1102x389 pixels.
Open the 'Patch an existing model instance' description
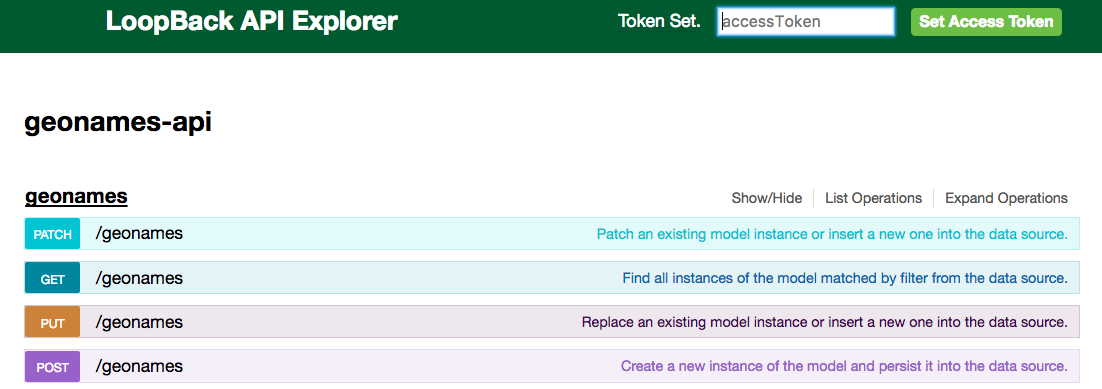(x=832, y=234)
